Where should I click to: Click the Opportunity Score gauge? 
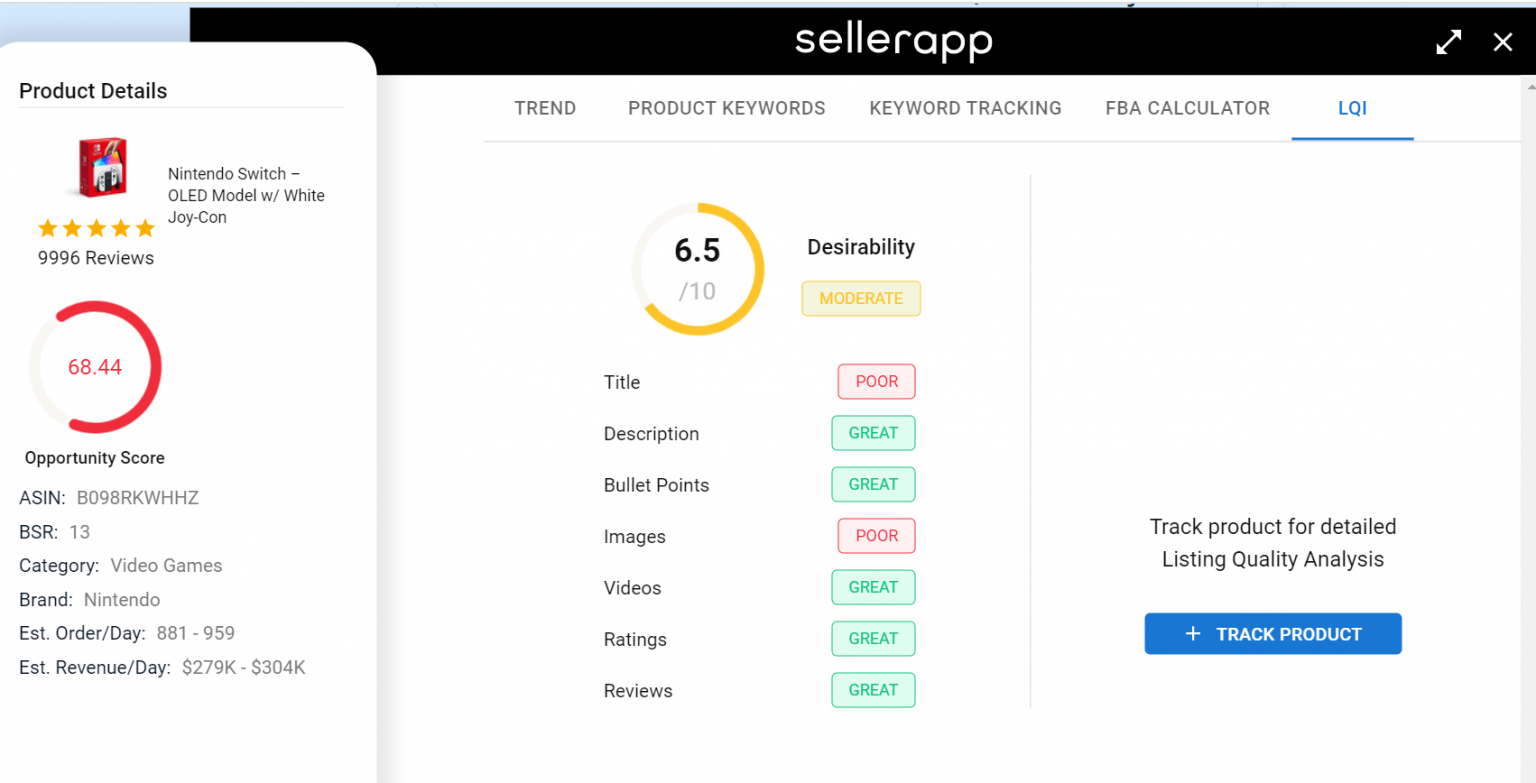click(95, 367)
